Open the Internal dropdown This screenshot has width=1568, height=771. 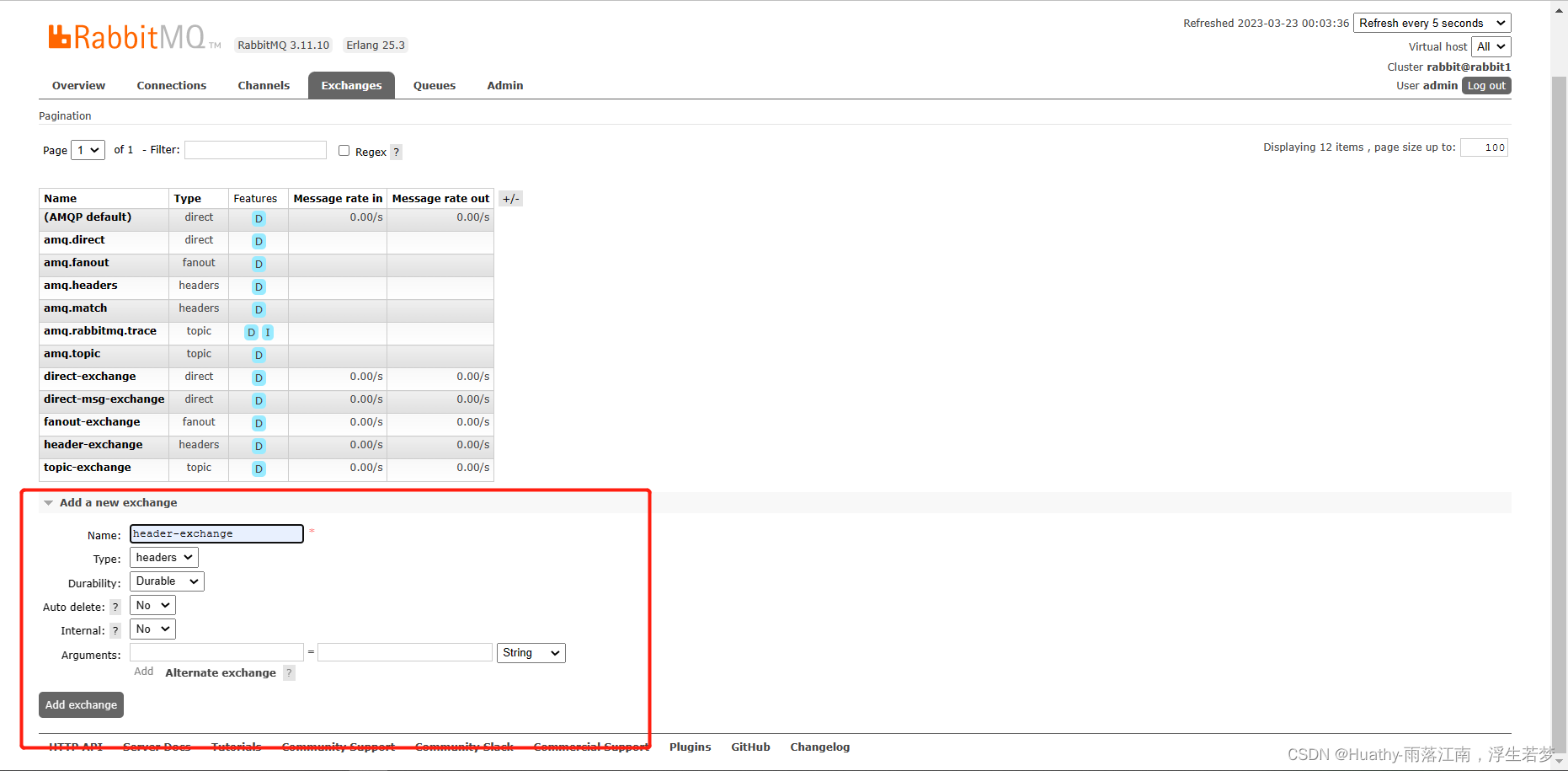point(152,629)
